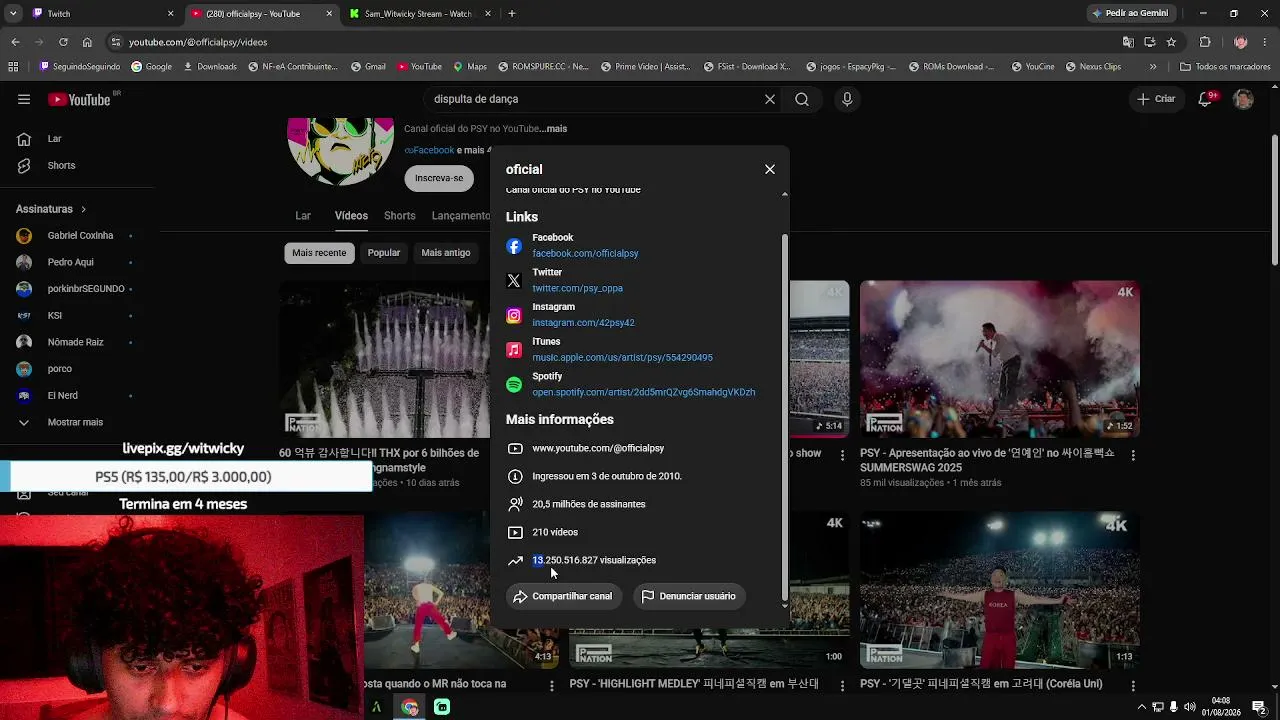
Task: Open the channel 'Shorts' tab
Action: pos(400,216)
